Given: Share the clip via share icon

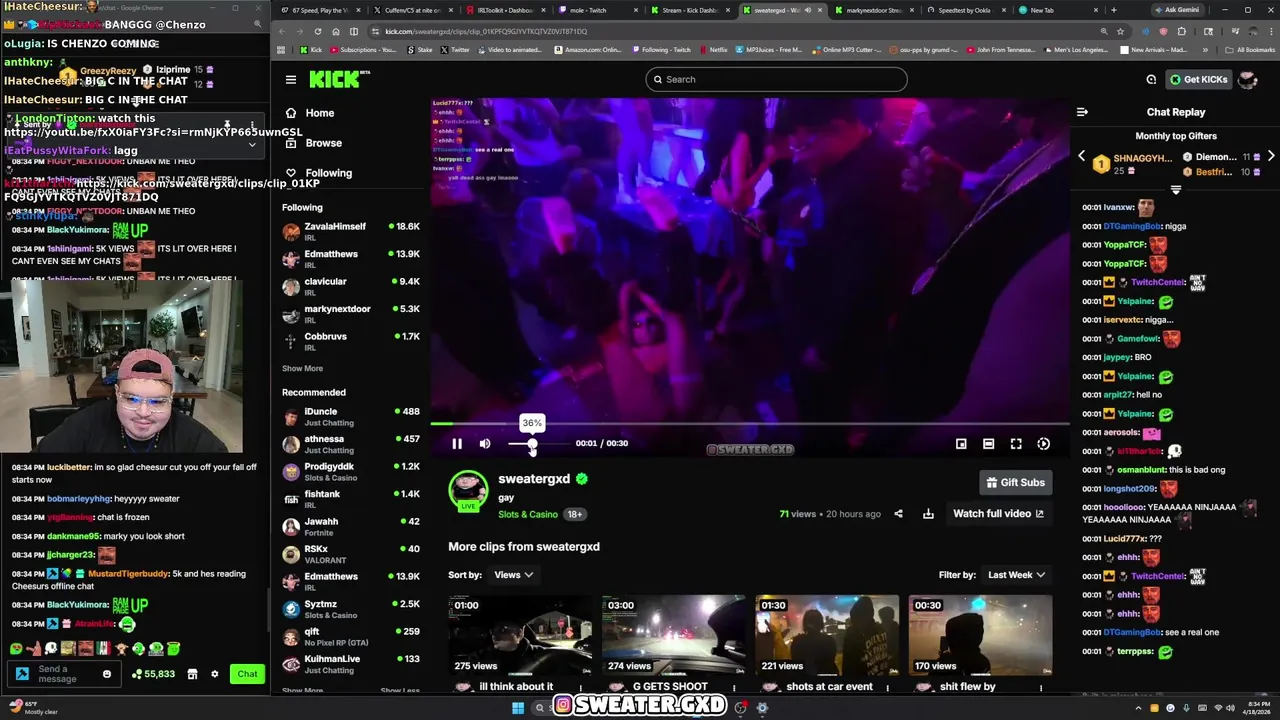Looking at the screenshot, I should pos(898,514).
